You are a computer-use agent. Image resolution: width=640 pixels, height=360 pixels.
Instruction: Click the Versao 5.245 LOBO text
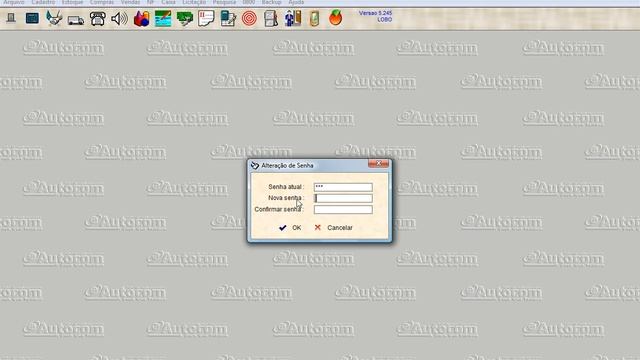(375, 16)
